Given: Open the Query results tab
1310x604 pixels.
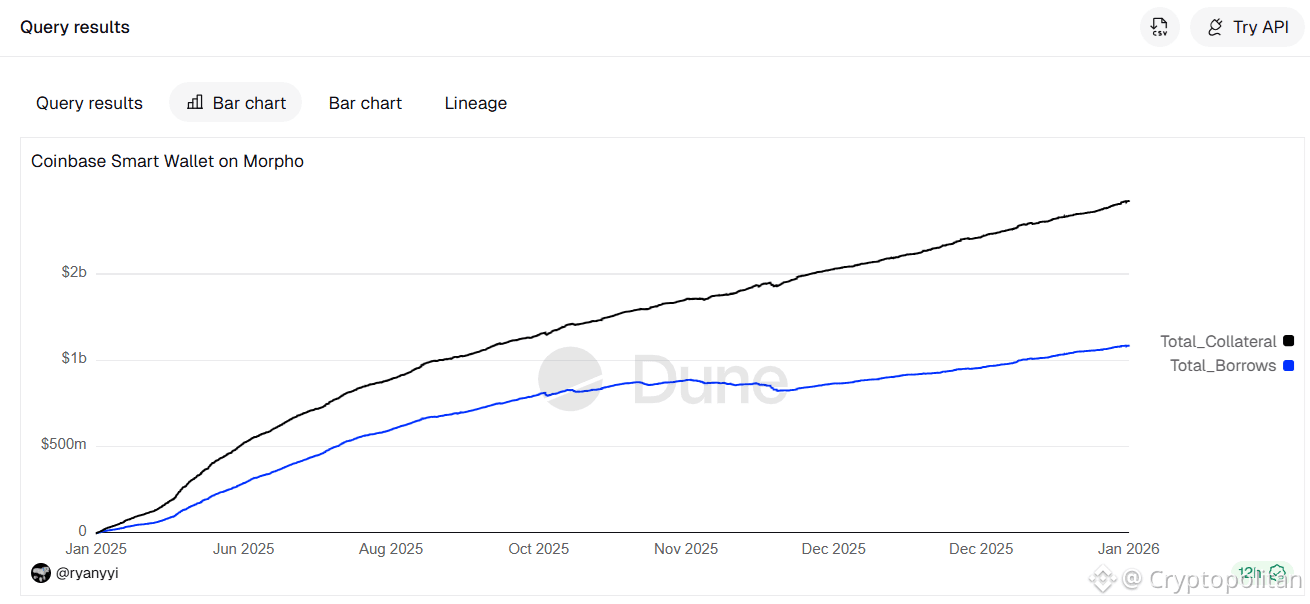Looking at the screenshot, I should pos(89,103).
